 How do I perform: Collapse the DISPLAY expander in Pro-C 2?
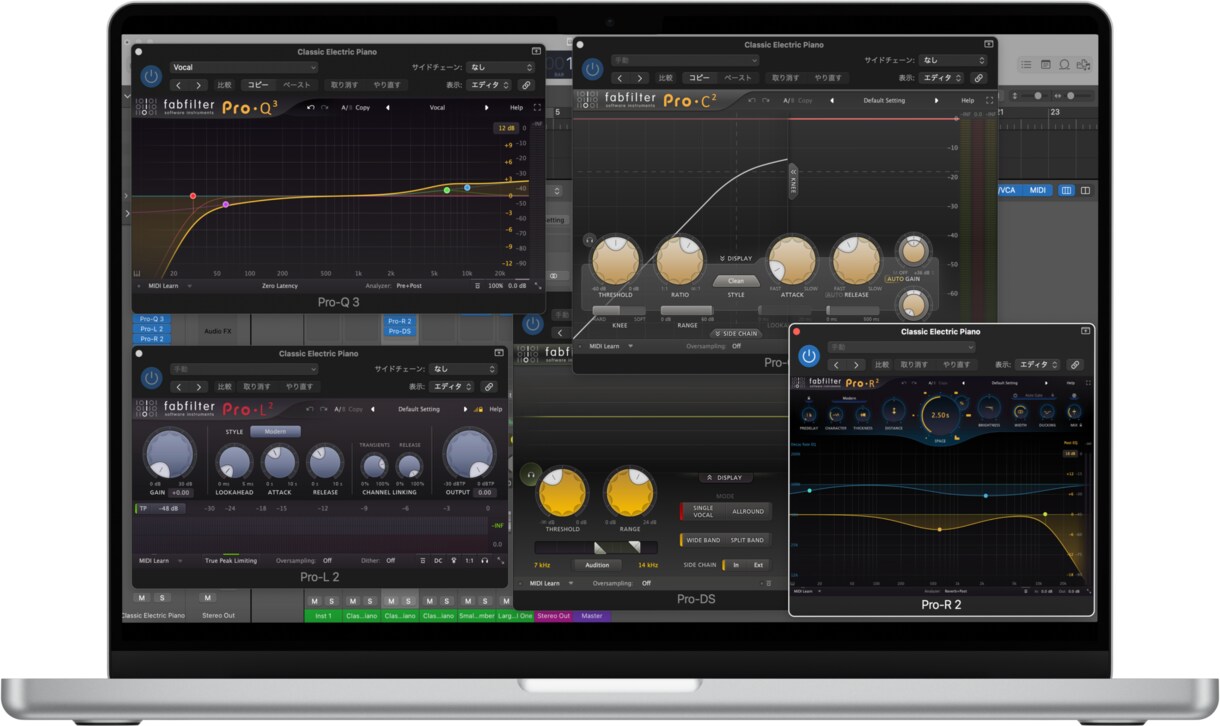735,258
